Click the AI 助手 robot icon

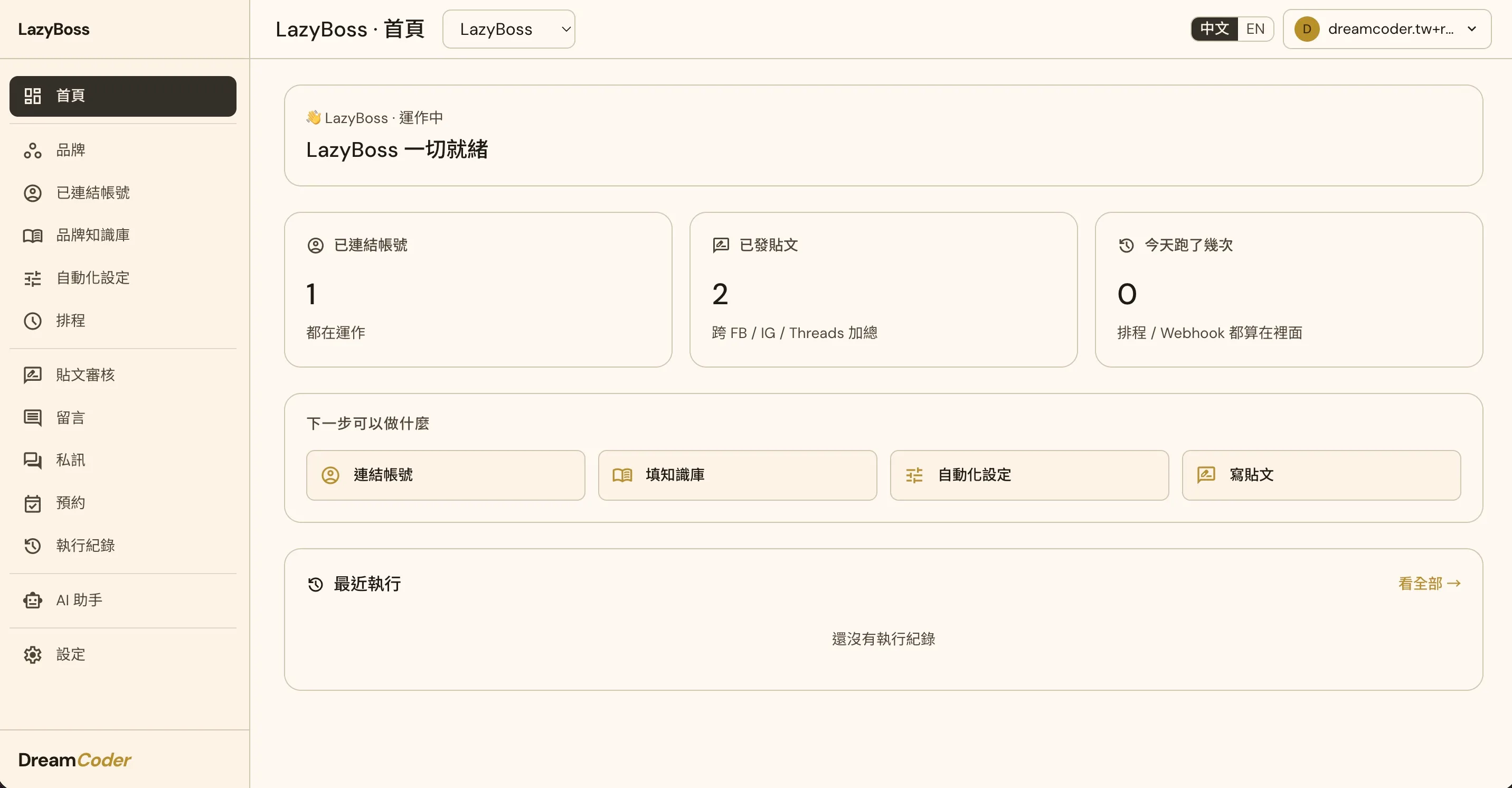(32, 600)
